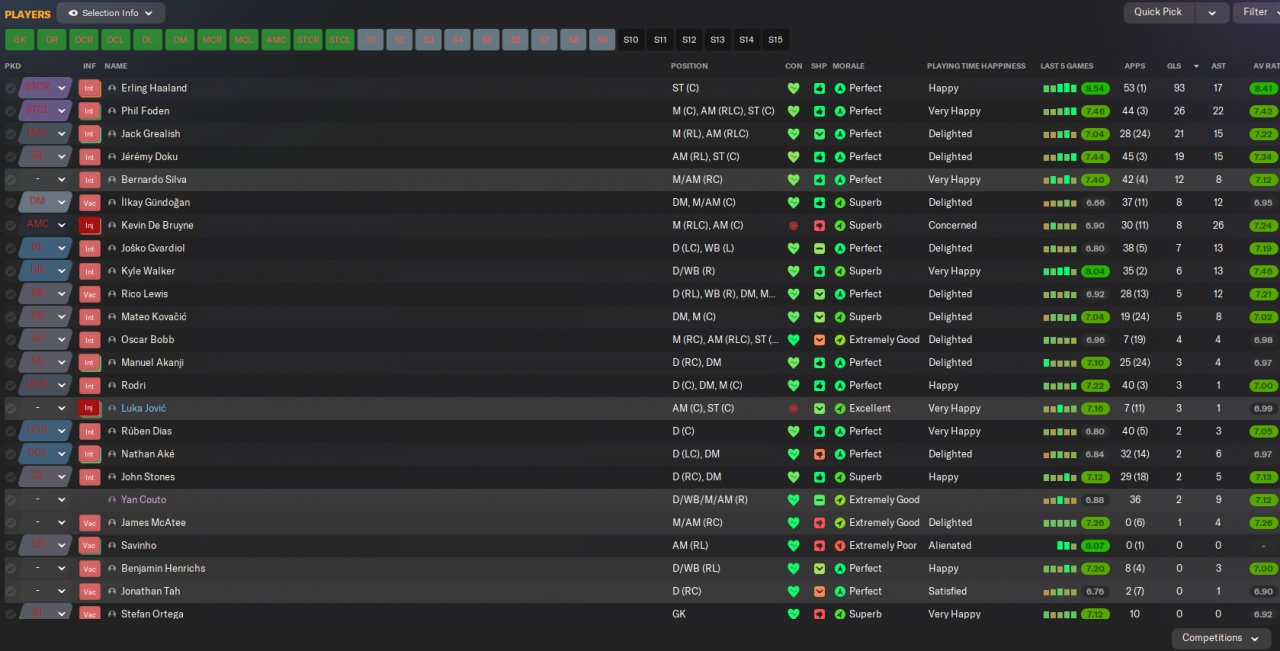This screenshot has width=1280, height=651.
Task: Click Kevin De Bruyne's red sharpness icon
Action: [x=819, y=225]
